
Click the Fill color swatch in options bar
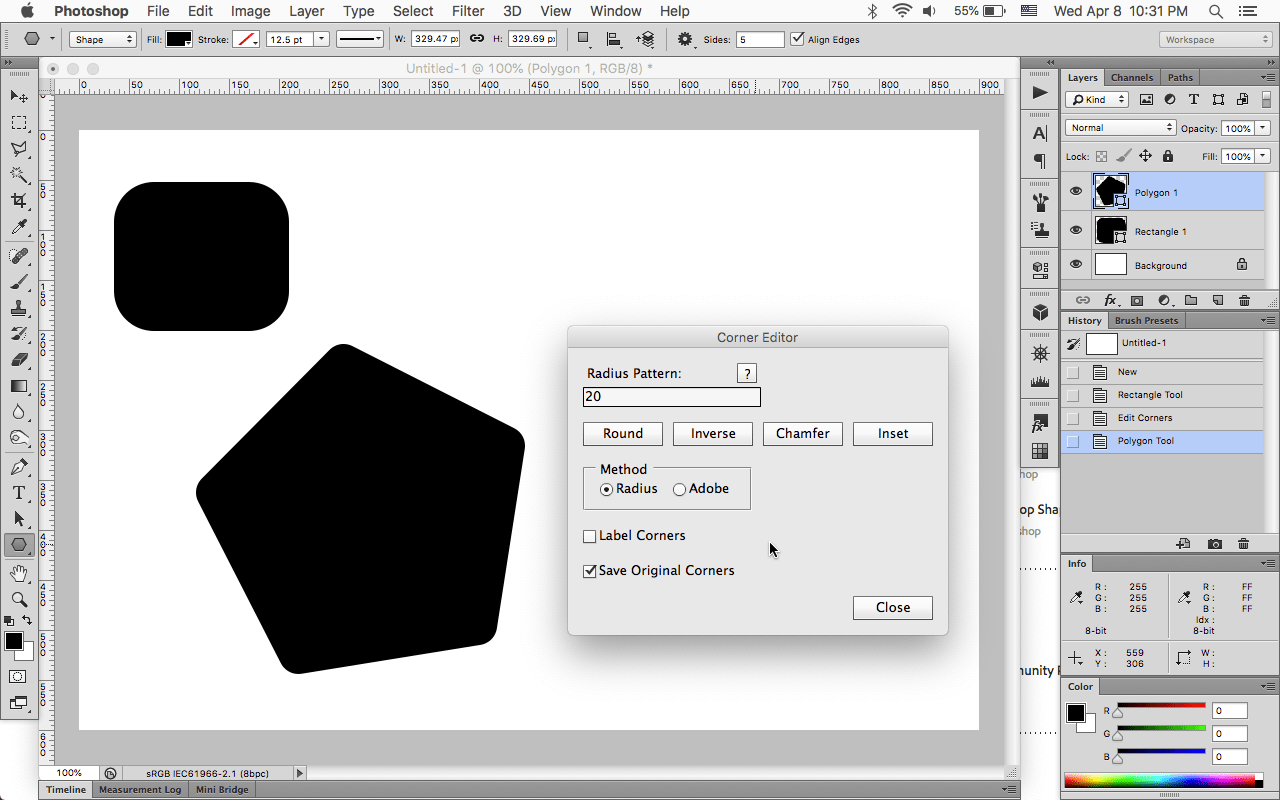(180, 38)
